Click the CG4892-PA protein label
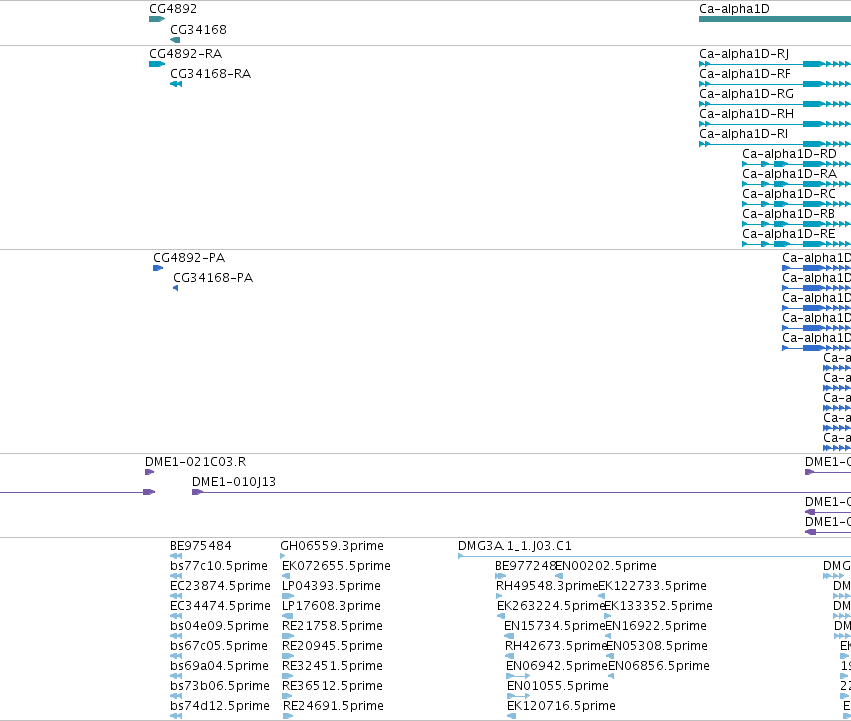 point(189,258)
